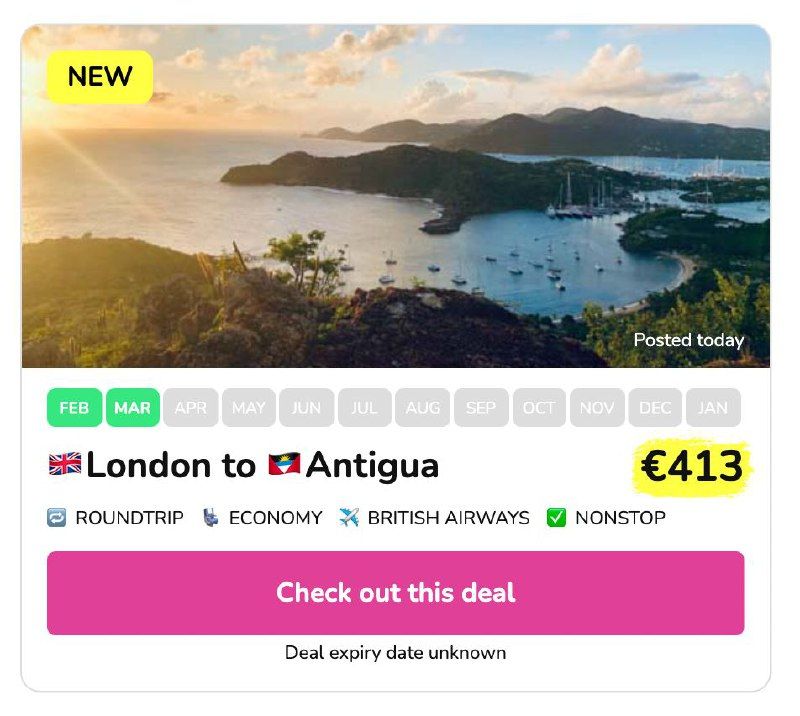Pick the JAN month chip

pyautogui.click(x=713, y=407)
